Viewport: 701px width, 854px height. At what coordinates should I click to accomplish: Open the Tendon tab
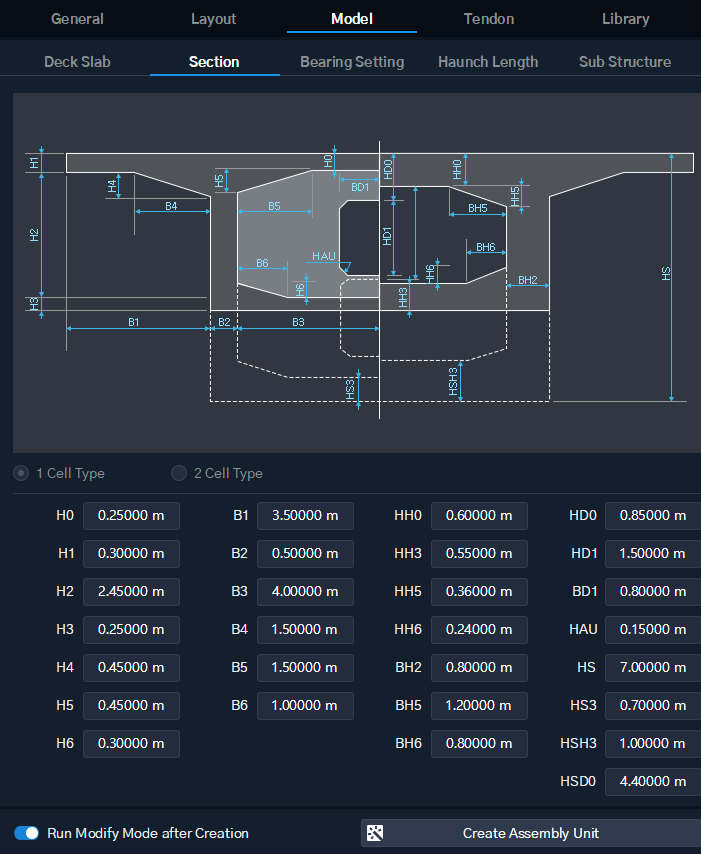[489, 19]
